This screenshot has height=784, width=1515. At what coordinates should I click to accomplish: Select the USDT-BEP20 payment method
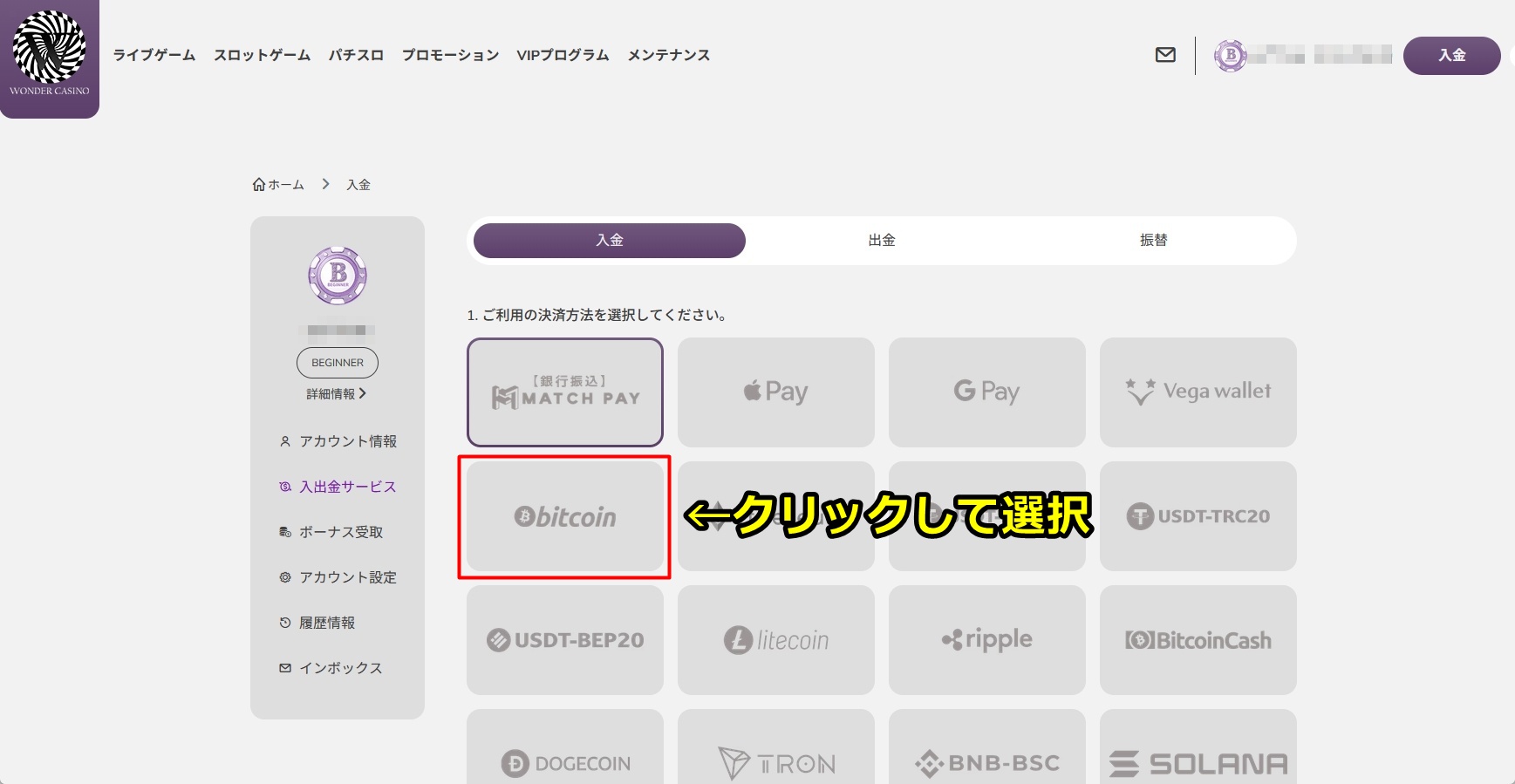click(565, 640)
